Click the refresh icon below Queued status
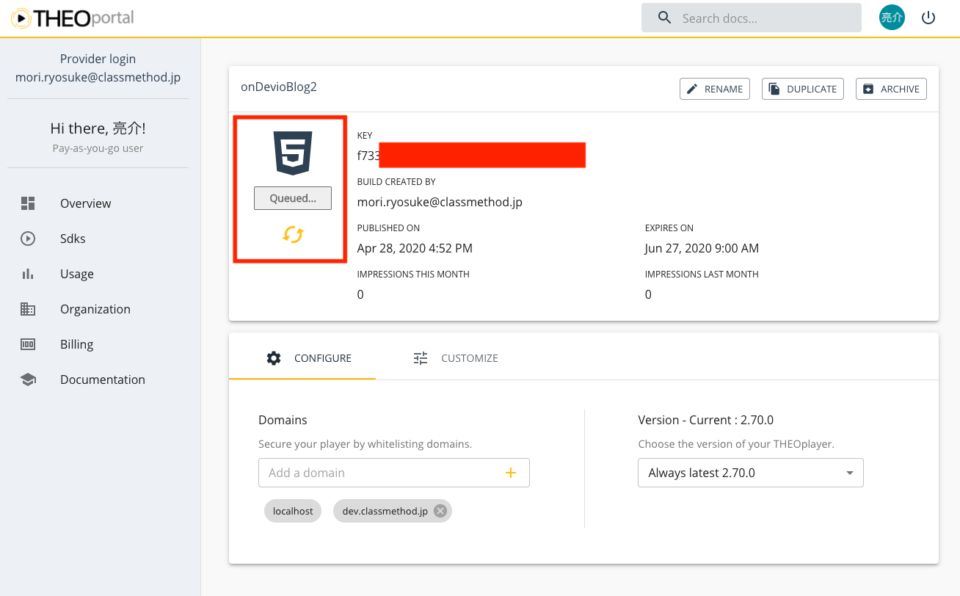 click(x=292, y=232)
